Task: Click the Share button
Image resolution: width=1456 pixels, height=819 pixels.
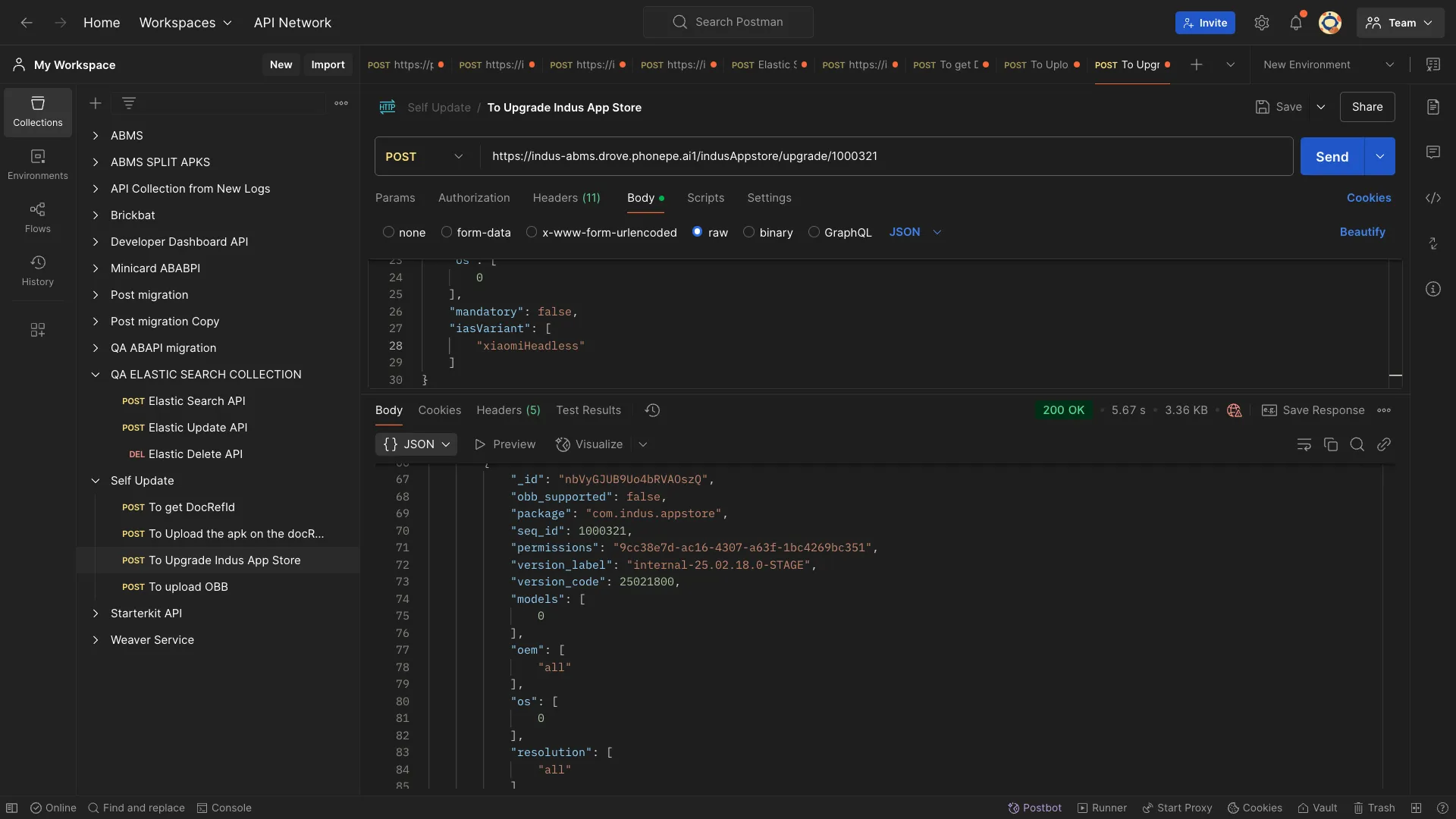Action: [x=1367, y=107]
